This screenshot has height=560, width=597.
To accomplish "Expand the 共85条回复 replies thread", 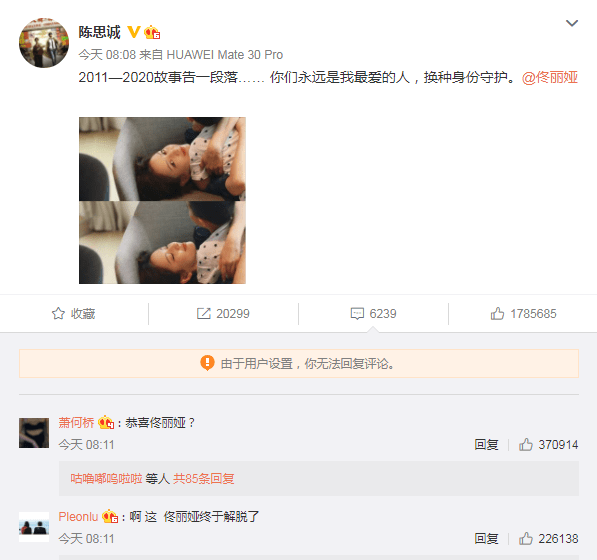I will click(x=204, y=479).
